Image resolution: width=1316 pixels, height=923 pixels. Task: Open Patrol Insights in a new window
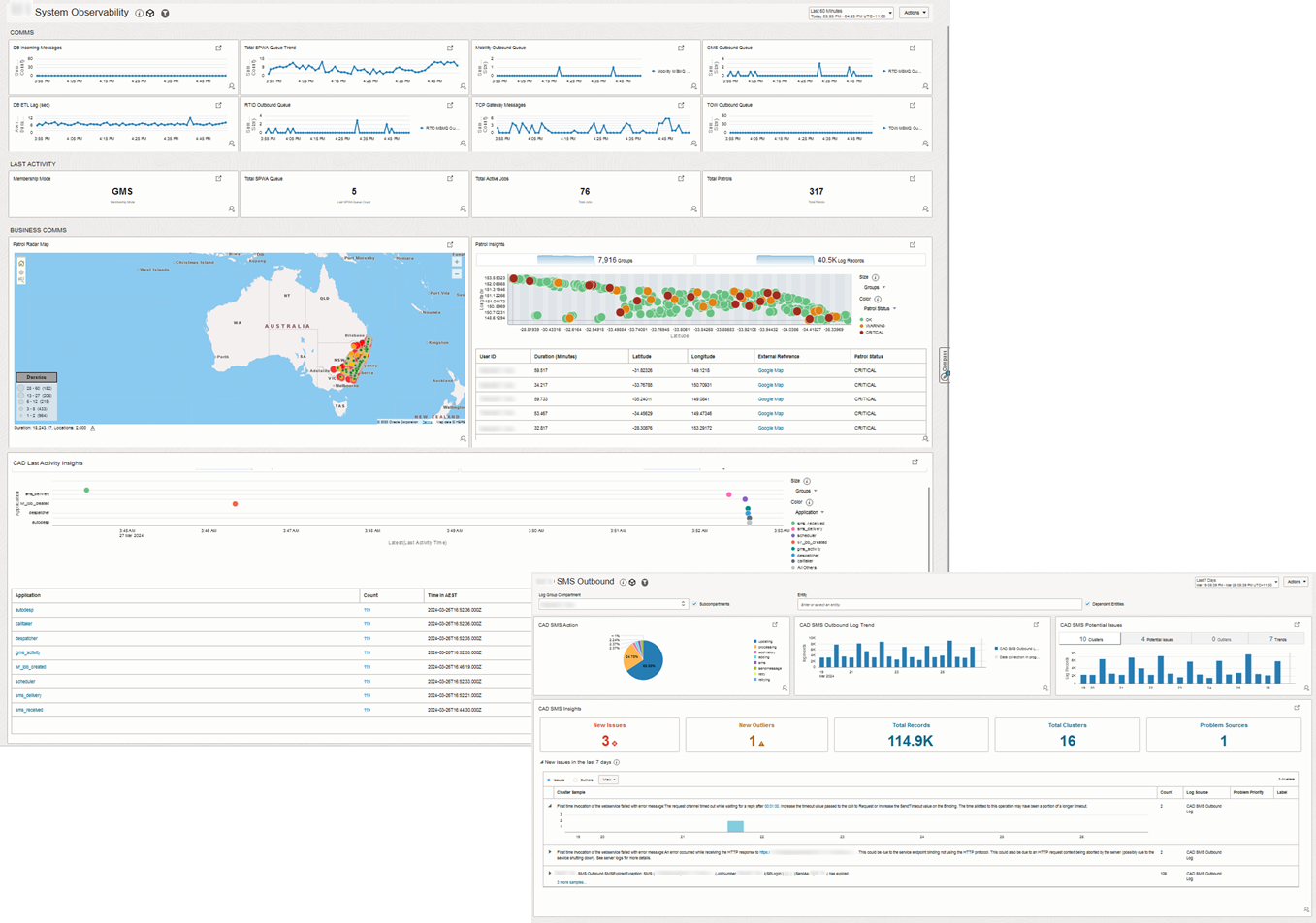click(x=914, y=244)
